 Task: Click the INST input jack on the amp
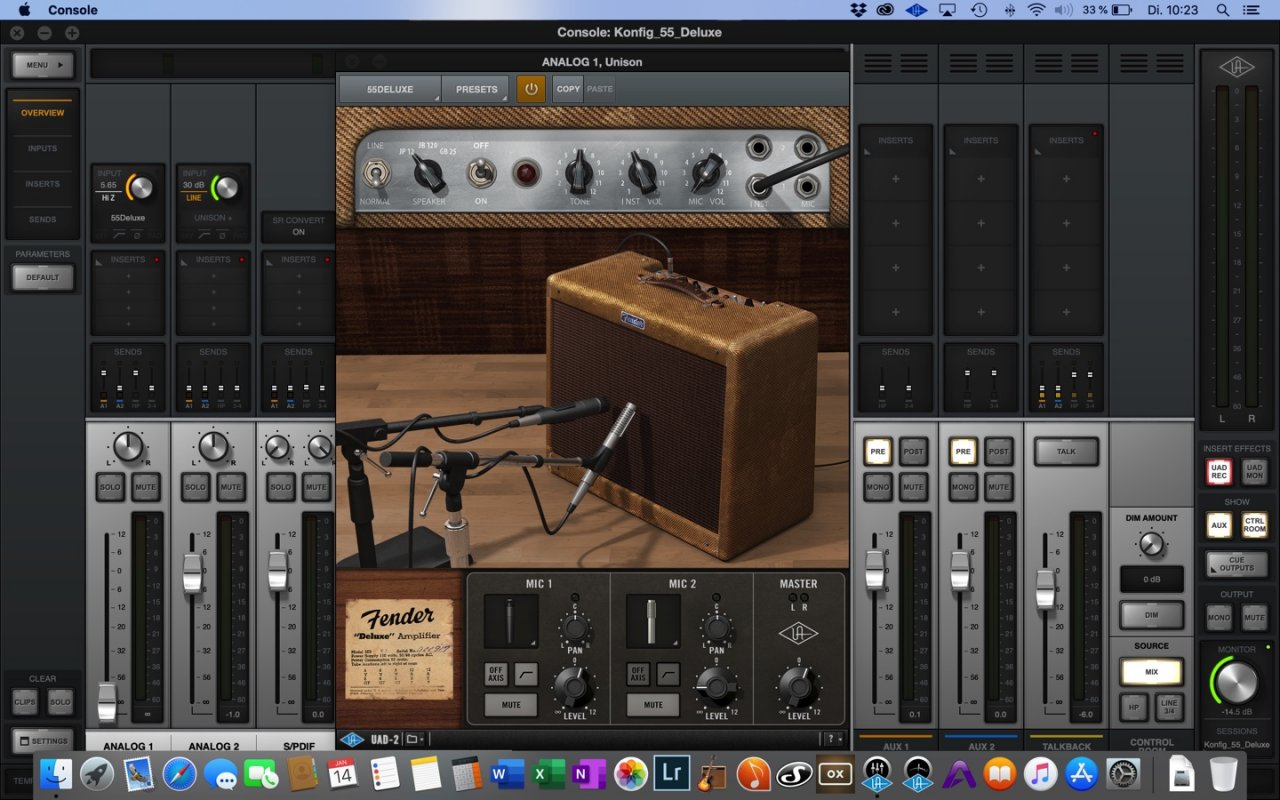click(759, 185)
